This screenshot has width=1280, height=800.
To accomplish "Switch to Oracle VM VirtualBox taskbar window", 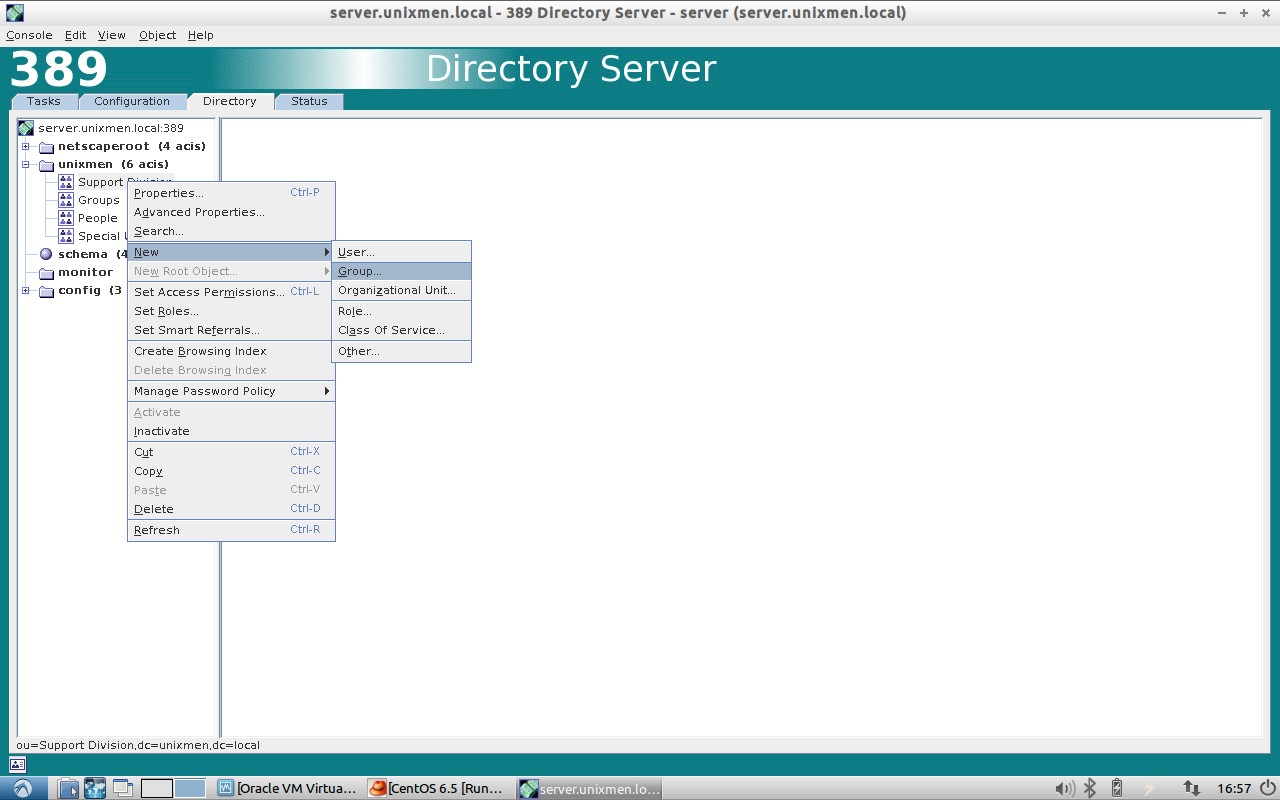I will click(x=287, y=788).
